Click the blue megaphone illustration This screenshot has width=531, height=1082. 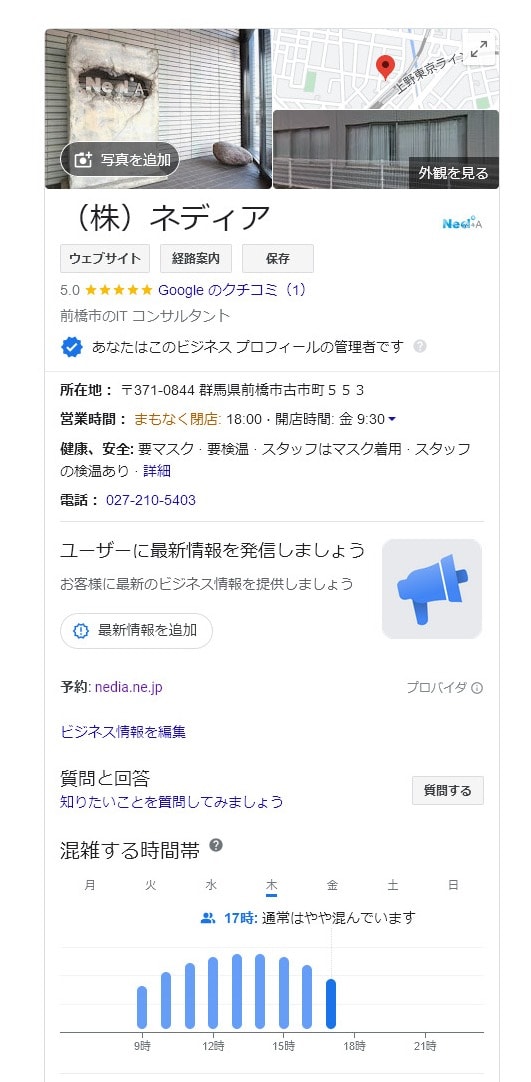pos(432,589)
